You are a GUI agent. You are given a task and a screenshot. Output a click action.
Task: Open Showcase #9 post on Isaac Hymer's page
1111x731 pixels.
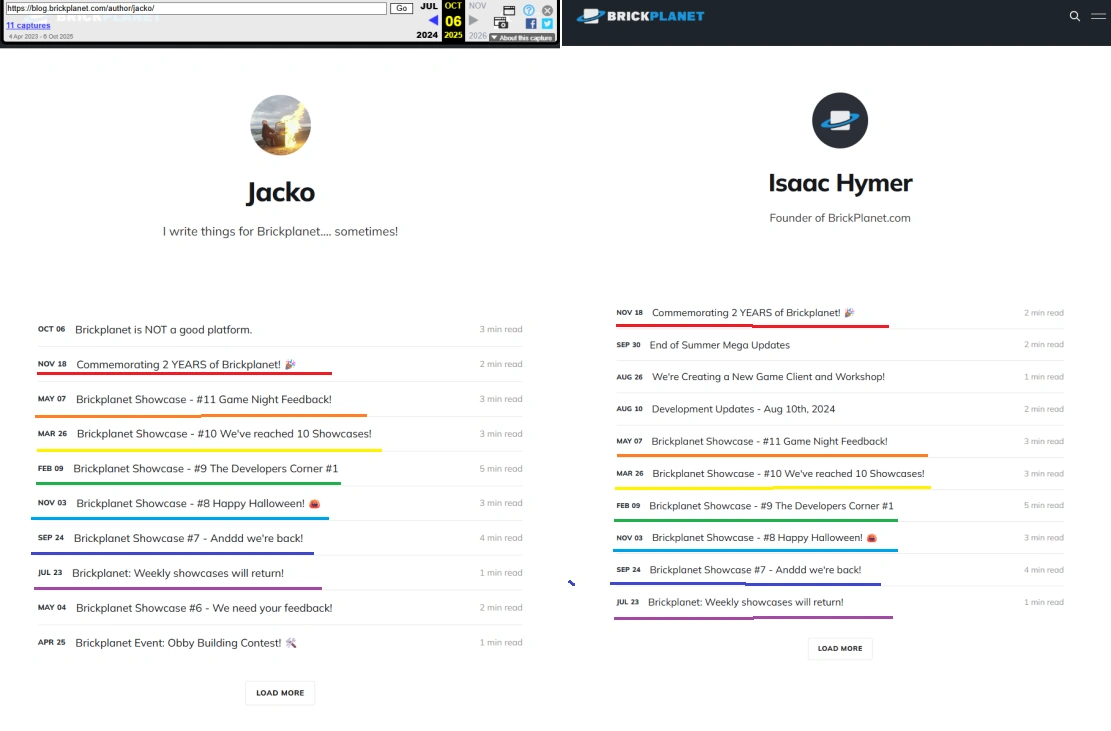pos(771,506)
